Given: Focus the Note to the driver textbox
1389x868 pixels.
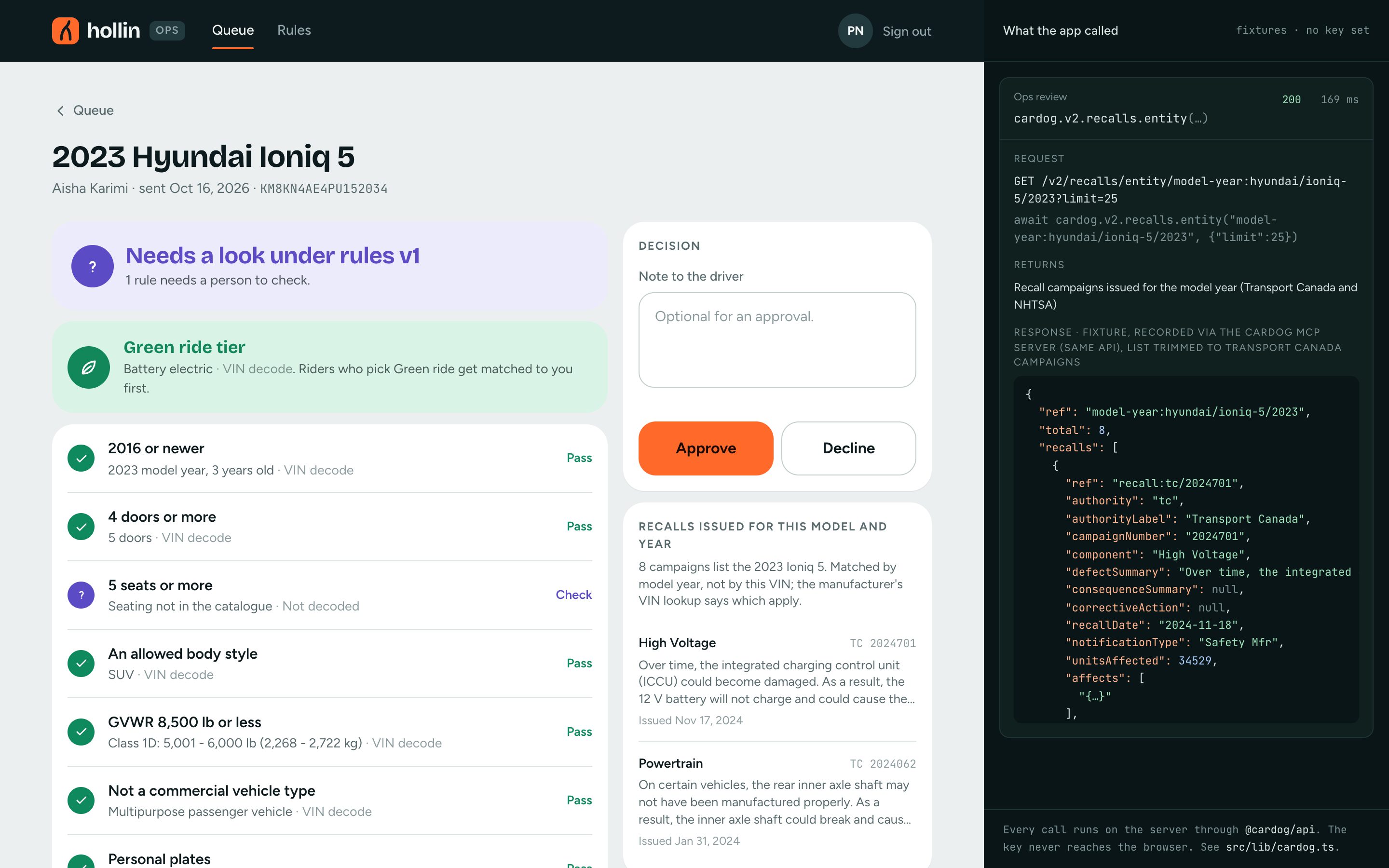Looking at the screenshot, I should click(777, 340).
